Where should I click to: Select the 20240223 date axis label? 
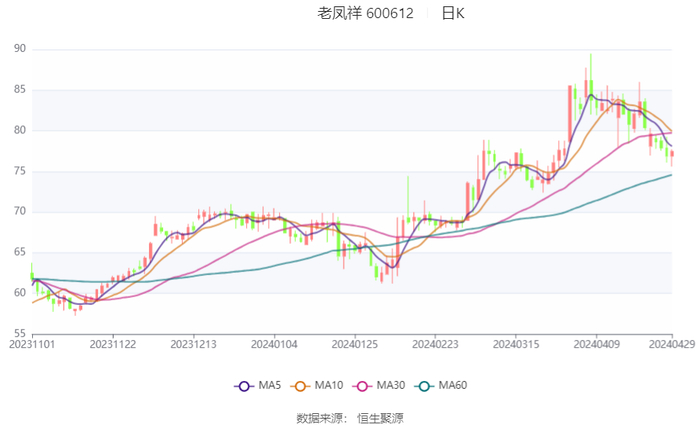point(434,344)
